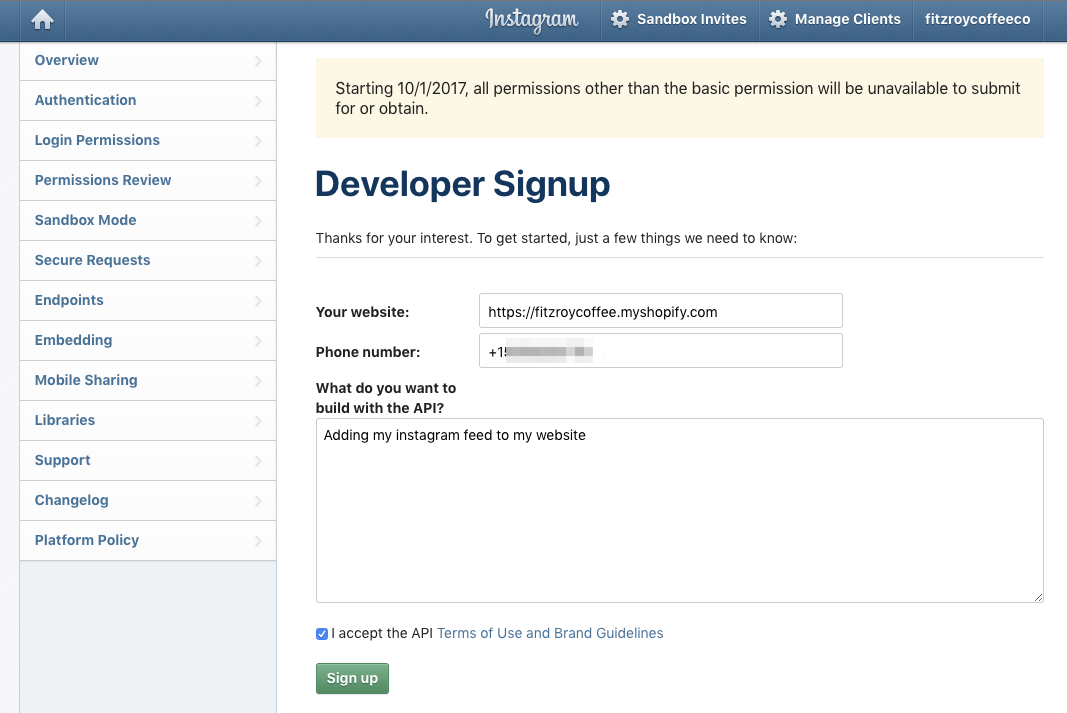The image size is (1067, 713).
Task: Click the chevron on the Embedding row
Action: coord(258,341)
